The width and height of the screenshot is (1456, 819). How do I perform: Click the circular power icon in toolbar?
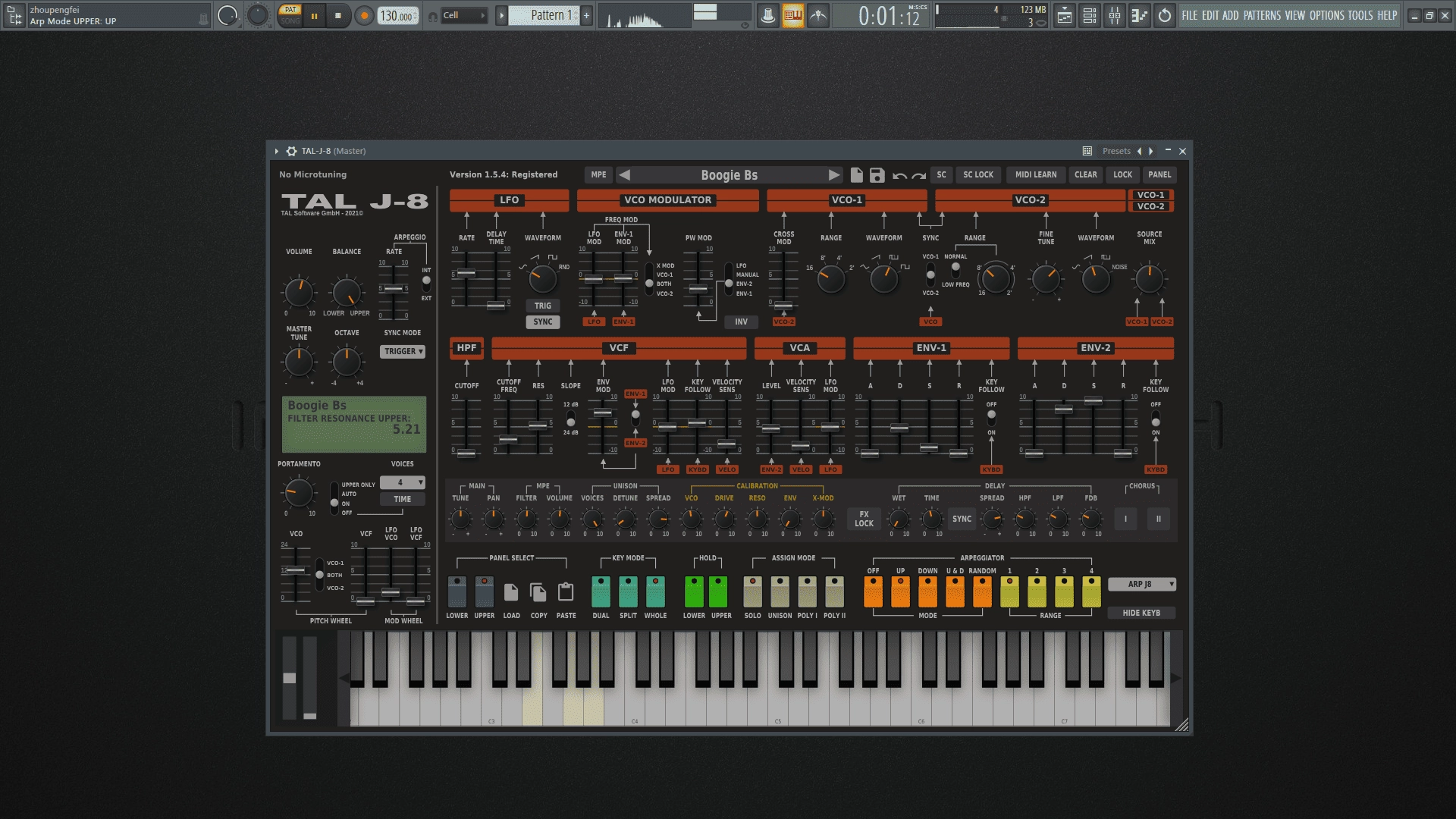click(x=1164, y=15)
